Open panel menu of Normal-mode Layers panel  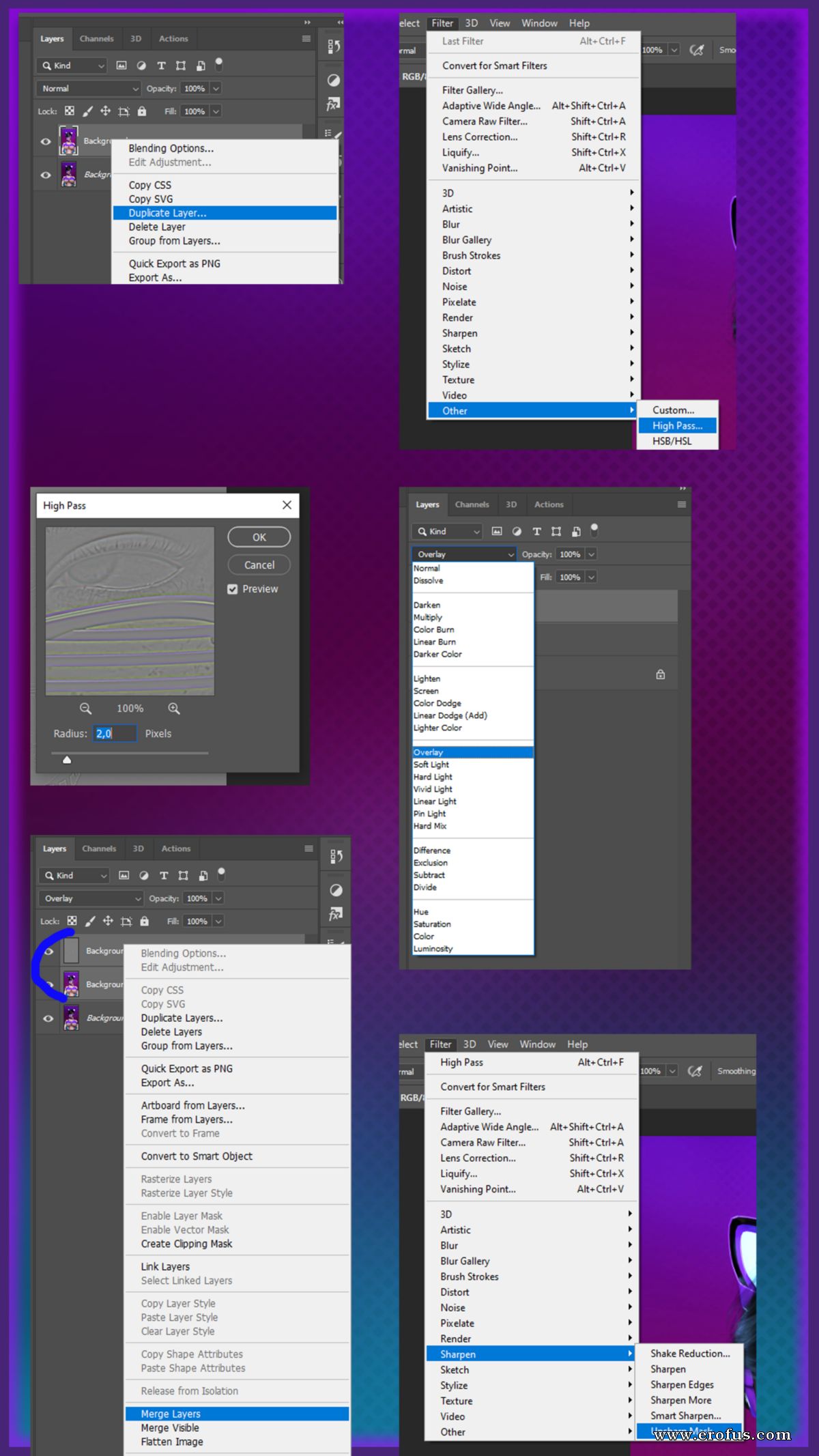306,39
